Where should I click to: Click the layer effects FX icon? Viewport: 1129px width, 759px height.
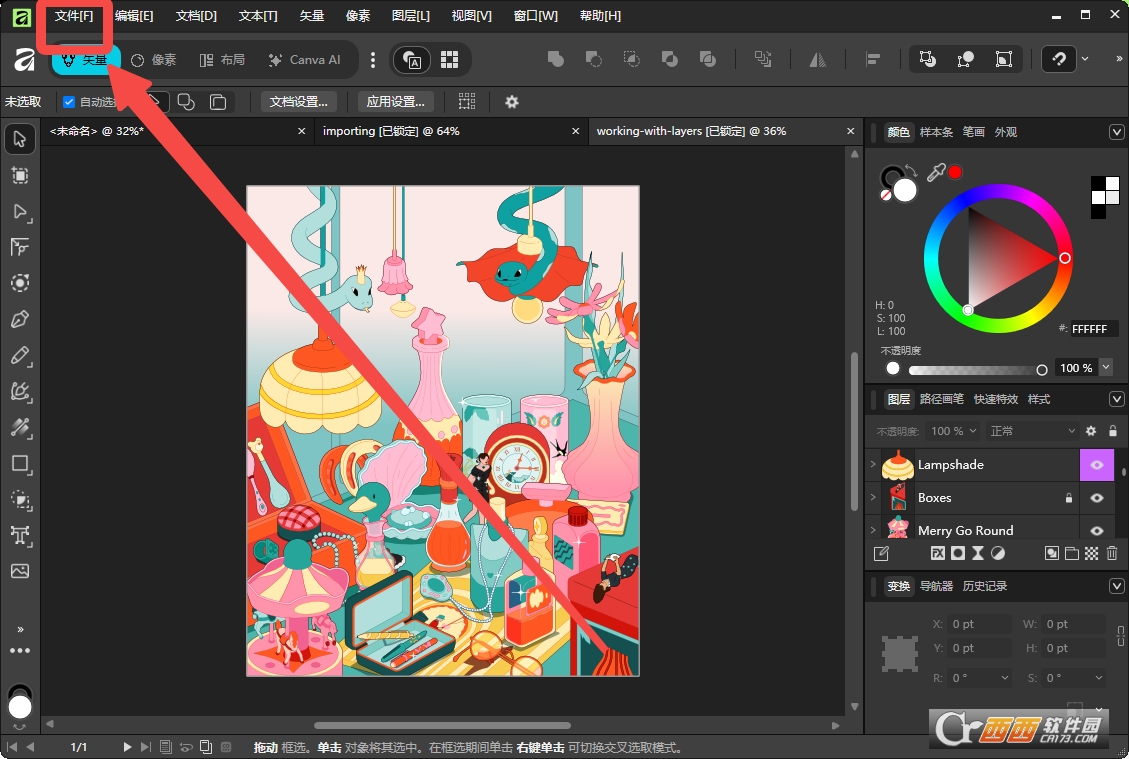click(x=937, y=553)
